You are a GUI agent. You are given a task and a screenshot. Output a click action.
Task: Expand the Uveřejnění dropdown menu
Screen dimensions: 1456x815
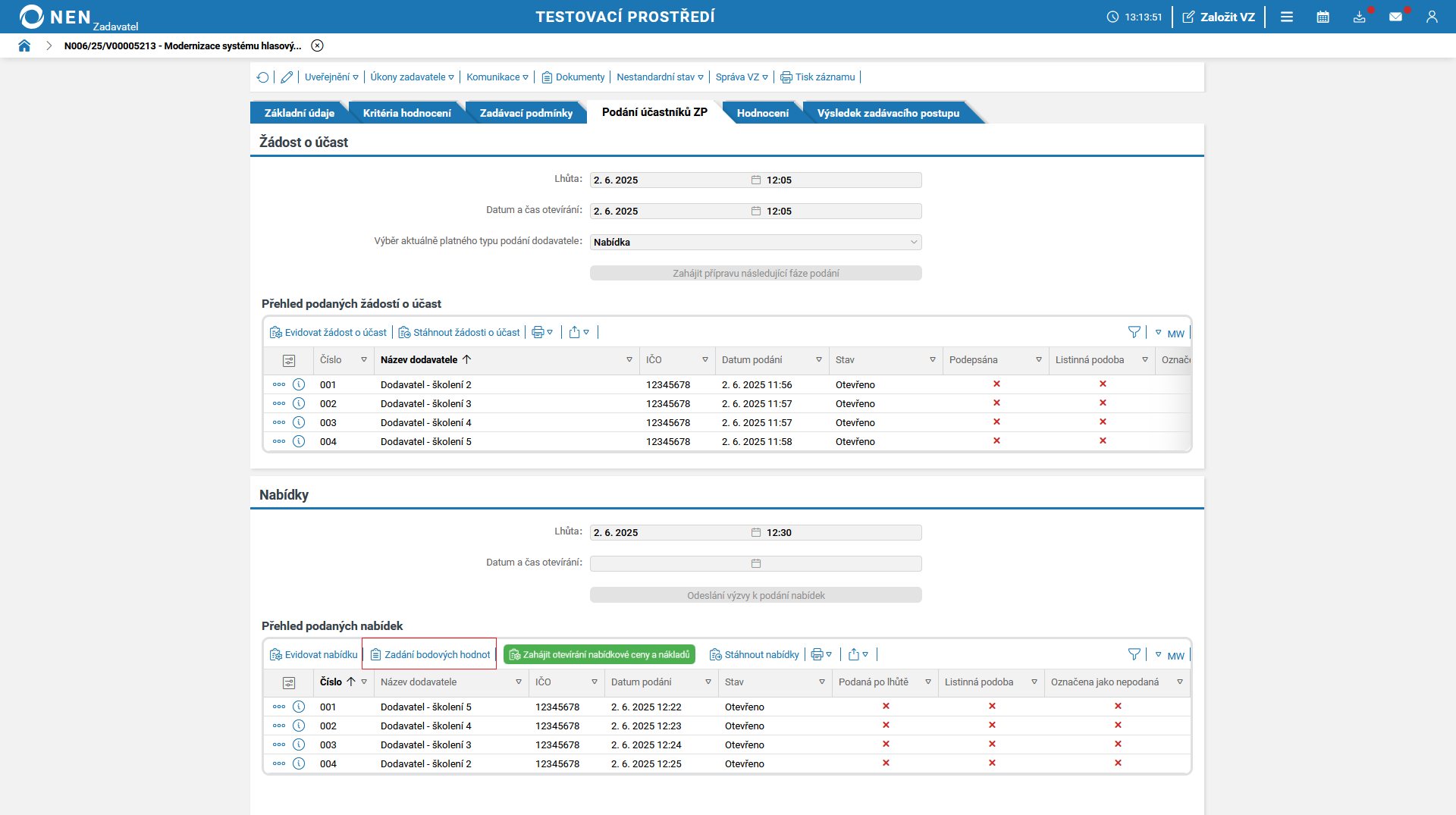click(x=331, y=77)
